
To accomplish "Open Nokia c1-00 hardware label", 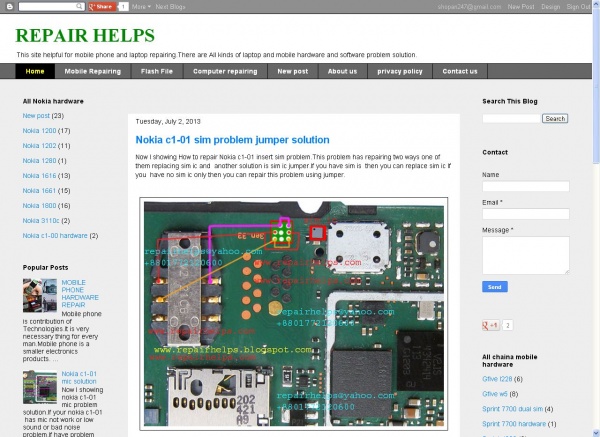I will pyautogui.click(x=55, y=236).
